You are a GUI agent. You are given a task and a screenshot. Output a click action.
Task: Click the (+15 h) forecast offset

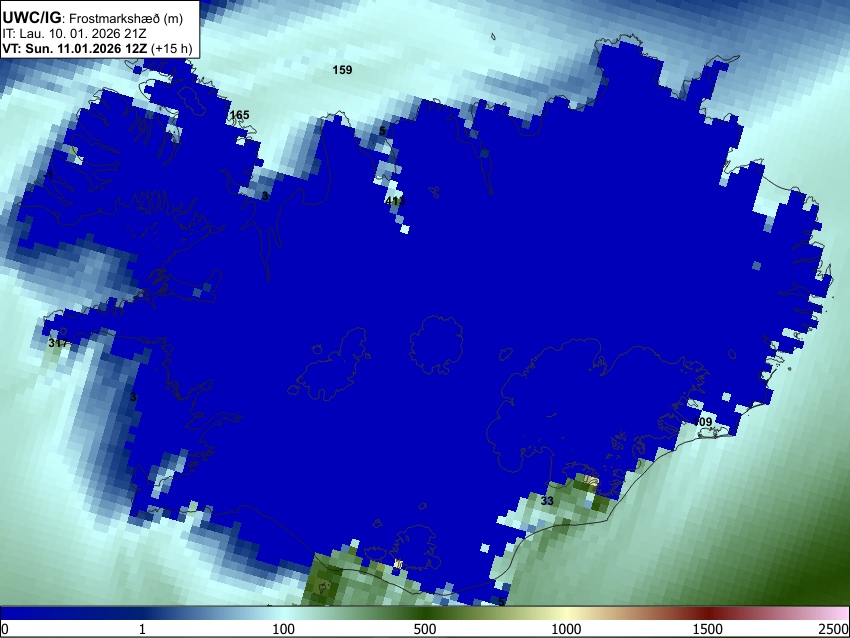click(171, 48)
